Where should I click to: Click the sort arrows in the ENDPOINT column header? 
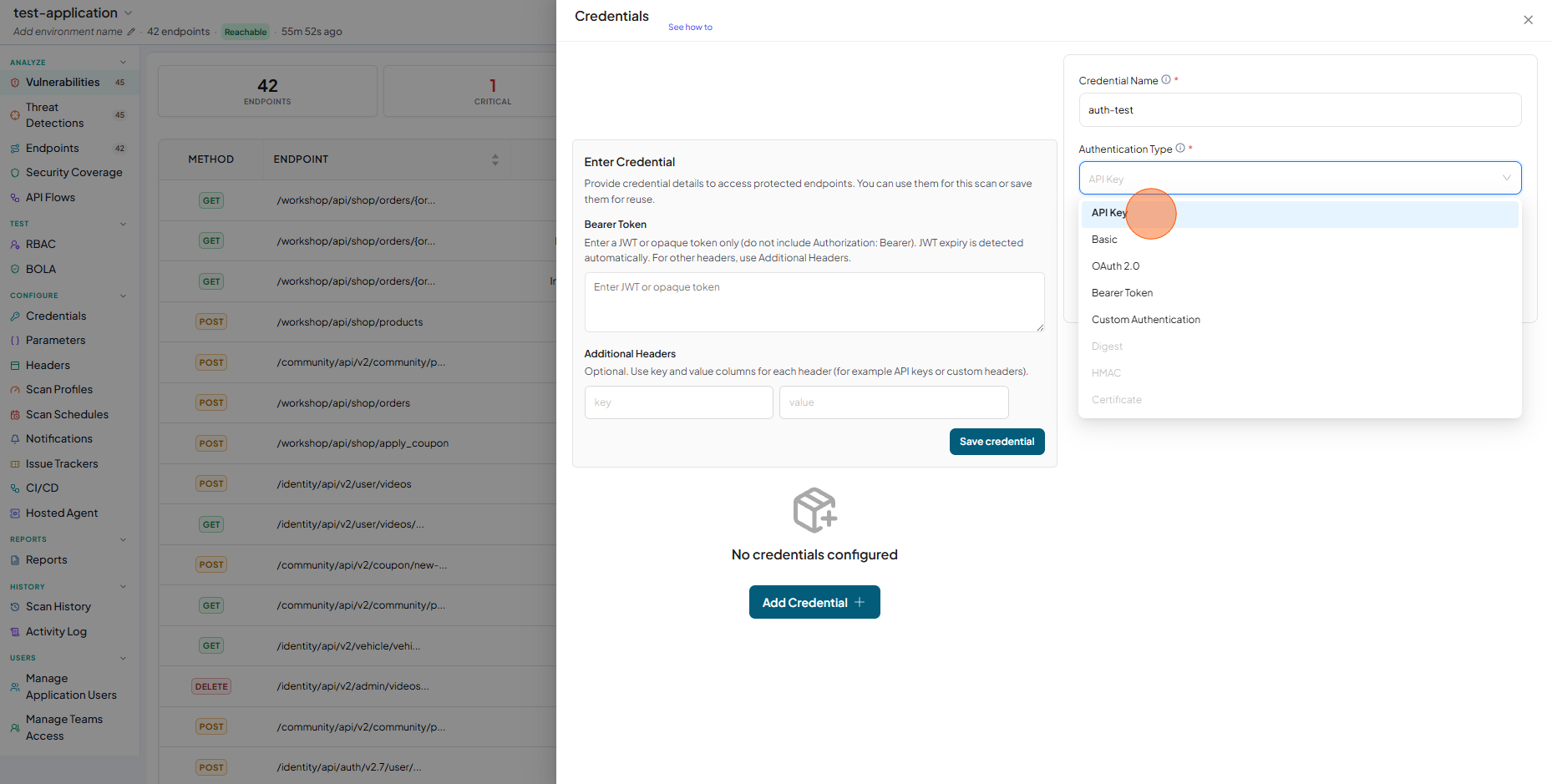tap(495, 159)
